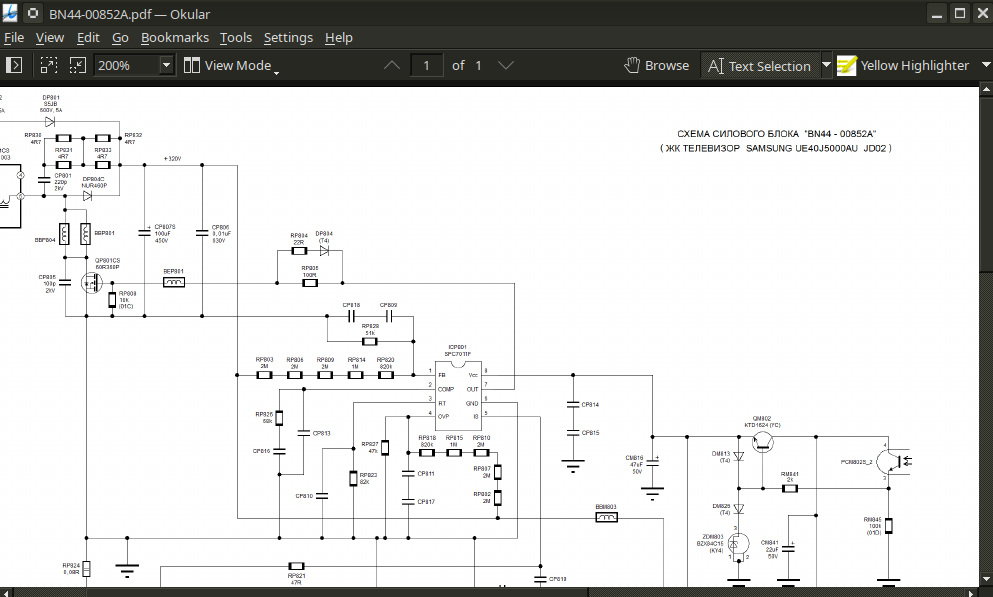This screenshot has width=993, height=597.
Task: Click the BEP801 inductor component
Action: click(x=174, y=282)
